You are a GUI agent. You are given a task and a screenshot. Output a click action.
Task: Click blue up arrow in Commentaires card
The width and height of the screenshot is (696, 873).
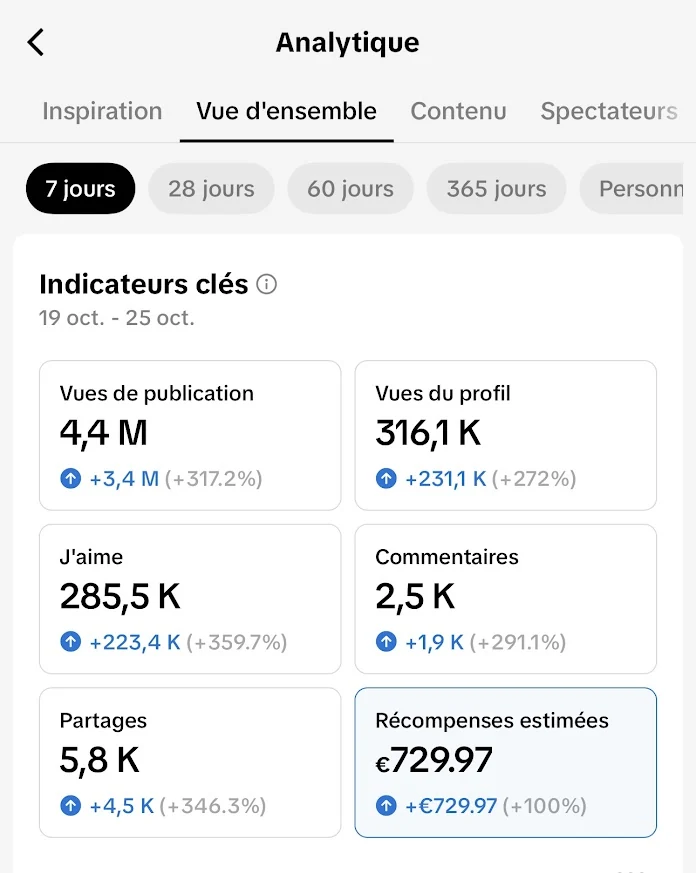[x=386, y=642]
